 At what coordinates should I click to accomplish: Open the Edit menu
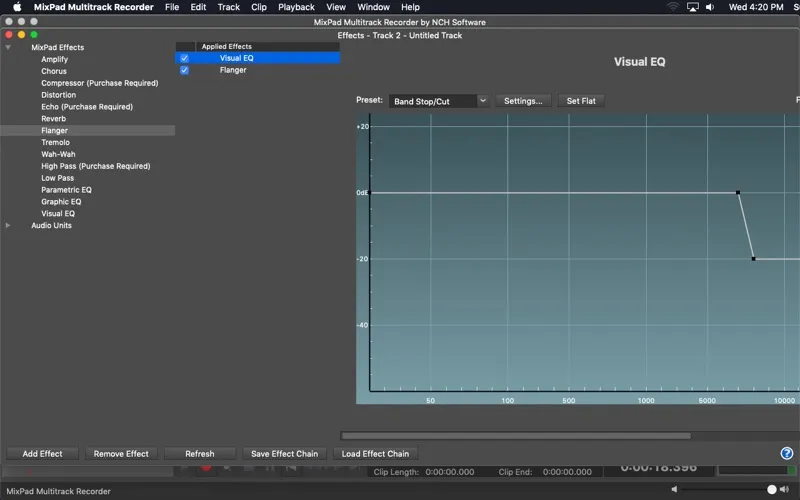click(198, 7)
